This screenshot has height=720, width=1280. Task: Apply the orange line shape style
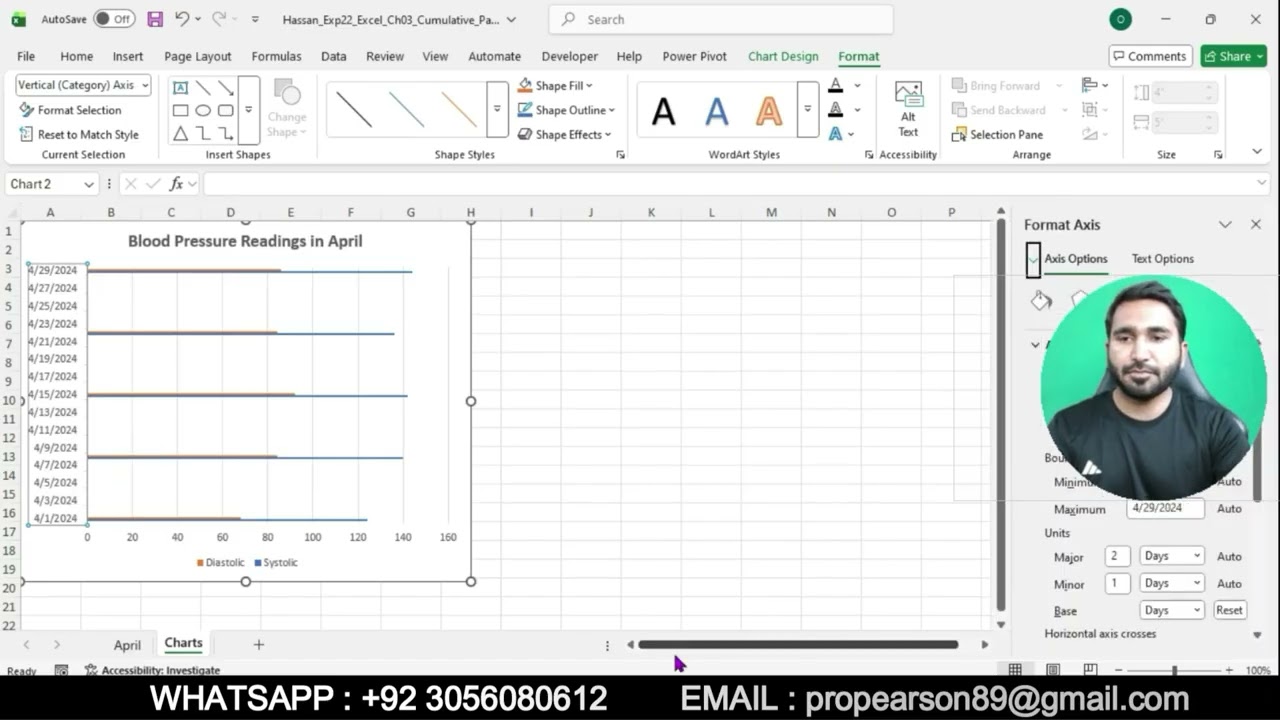tap(459, 109)
